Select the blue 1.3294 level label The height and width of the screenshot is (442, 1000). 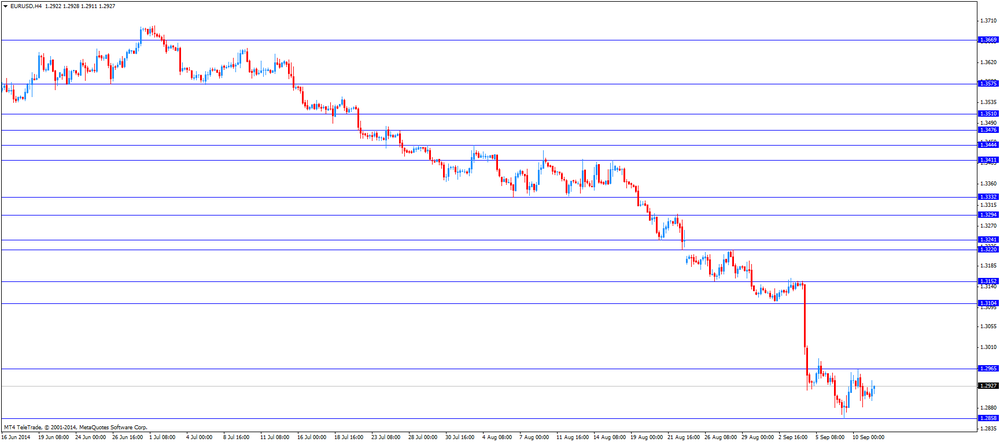(988, 215)
